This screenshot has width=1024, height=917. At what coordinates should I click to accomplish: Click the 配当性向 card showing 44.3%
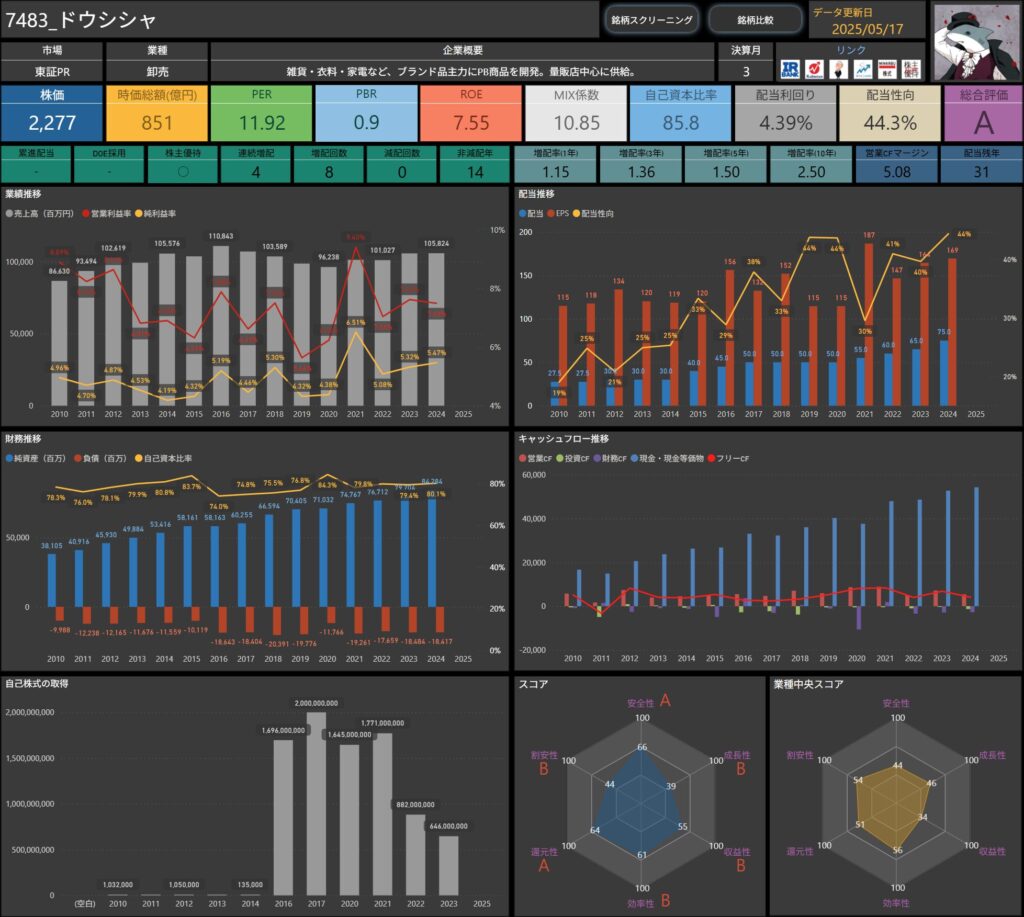(x=890, y=113)
